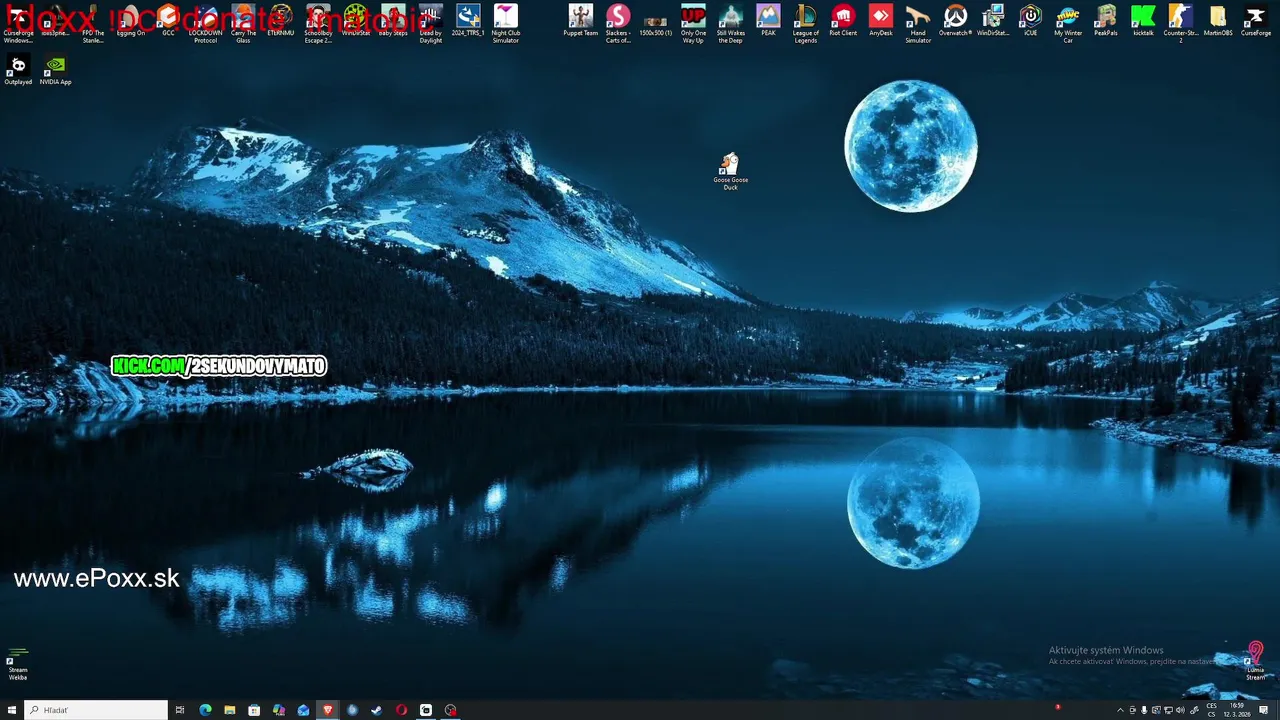The height and width of the screenshot is (720, 1280).
Task: Select the Stream Wekba desktop shortcut
Action: click(x=18, y=663)
